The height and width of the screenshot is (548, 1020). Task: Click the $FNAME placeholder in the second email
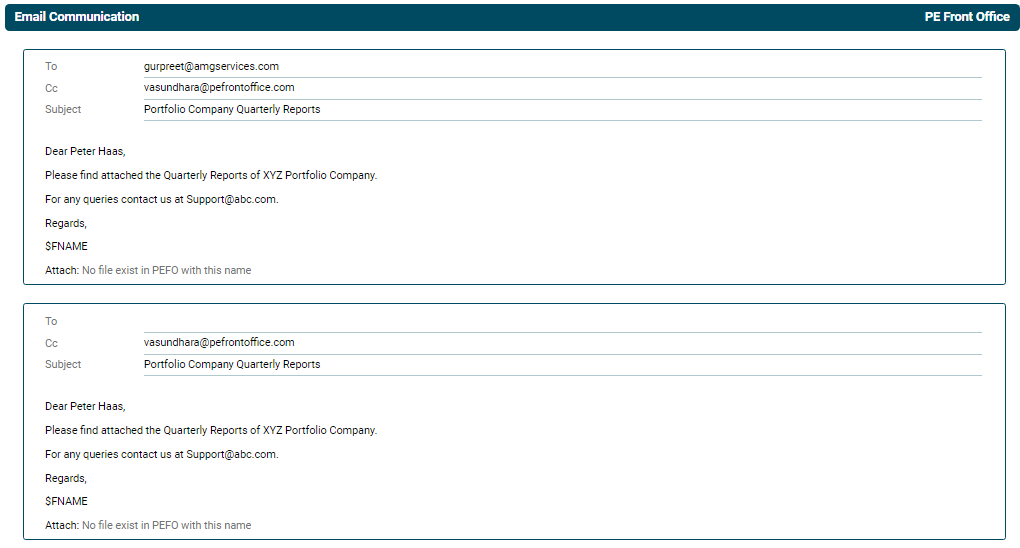point(66,502)
